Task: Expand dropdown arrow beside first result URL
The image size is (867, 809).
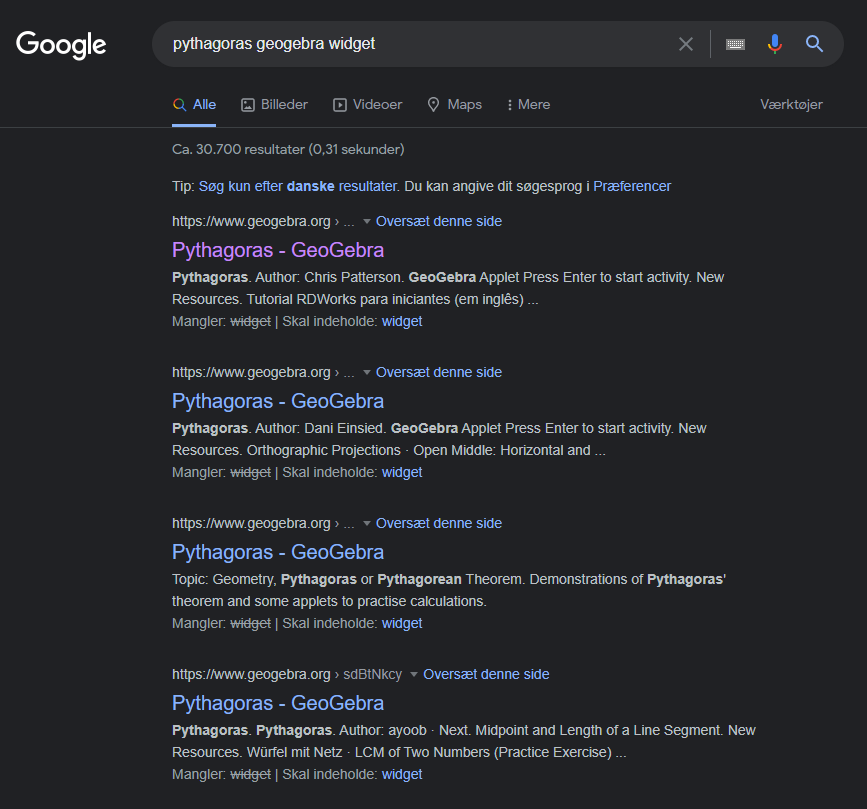Action: coord(367,221)
